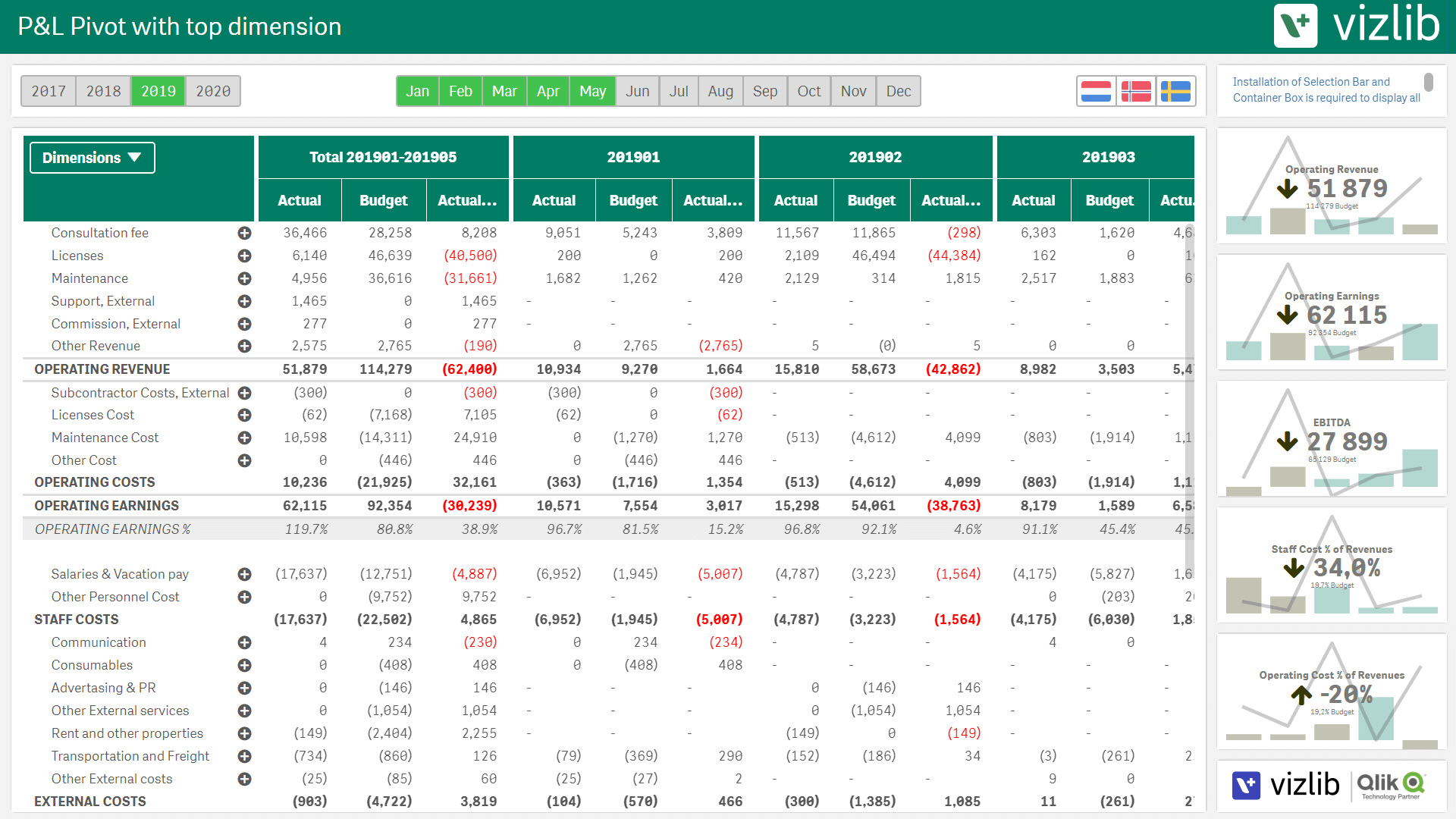Click plus icon beside Transportation and Freight
This screenshot has height=819, width=1456.
[244, 756]
